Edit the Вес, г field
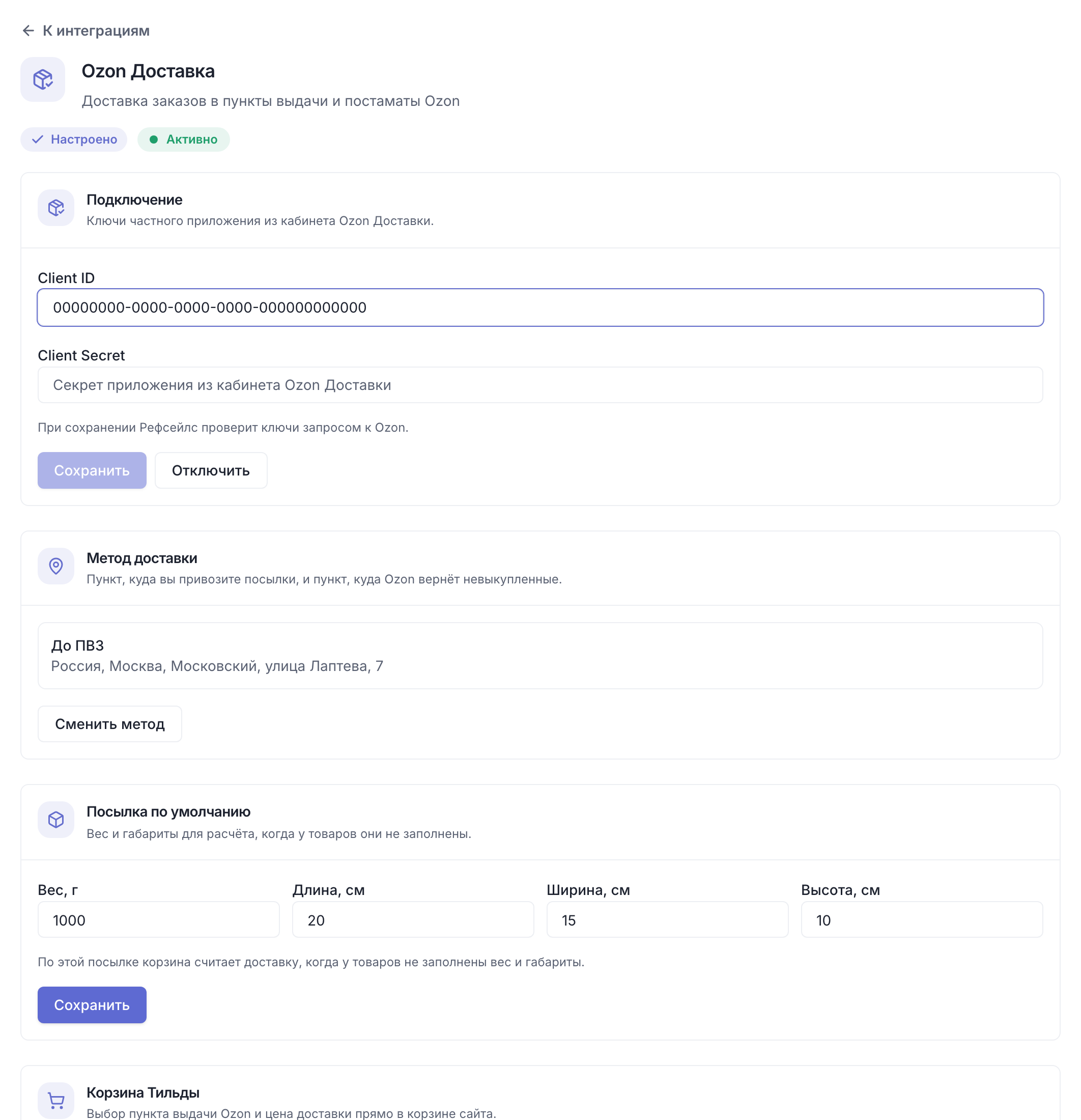The height and width of the screenshot is (1120, 1081). [159, 920]
